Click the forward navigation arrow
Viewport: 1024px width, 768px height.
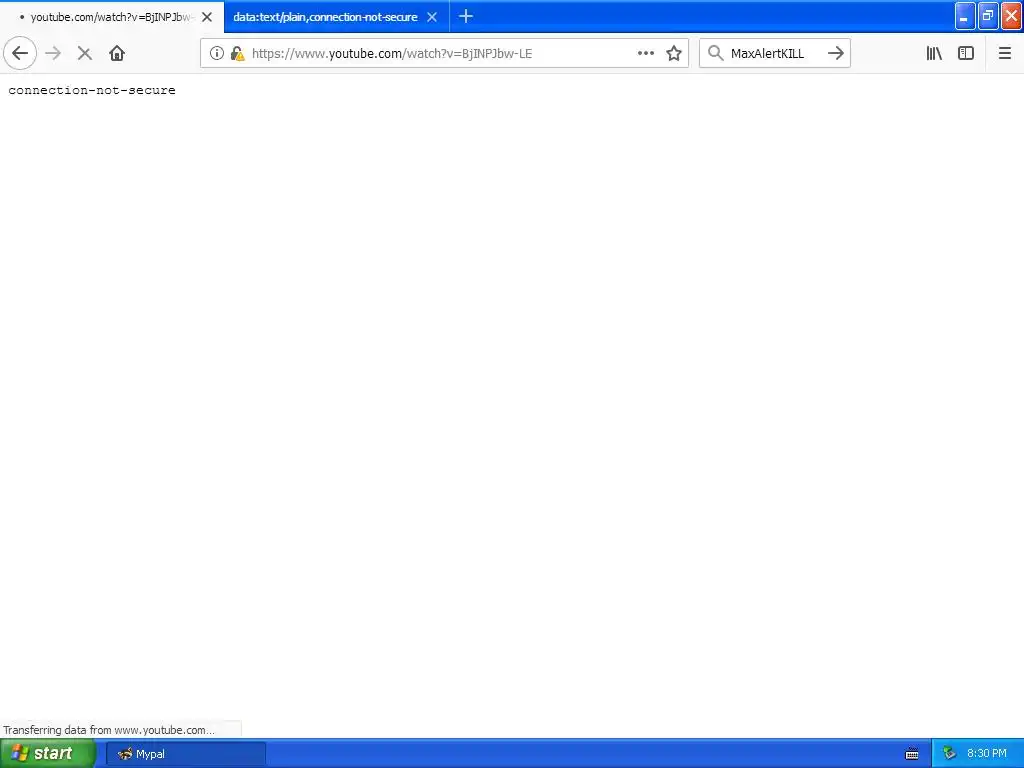coord(54,54)
